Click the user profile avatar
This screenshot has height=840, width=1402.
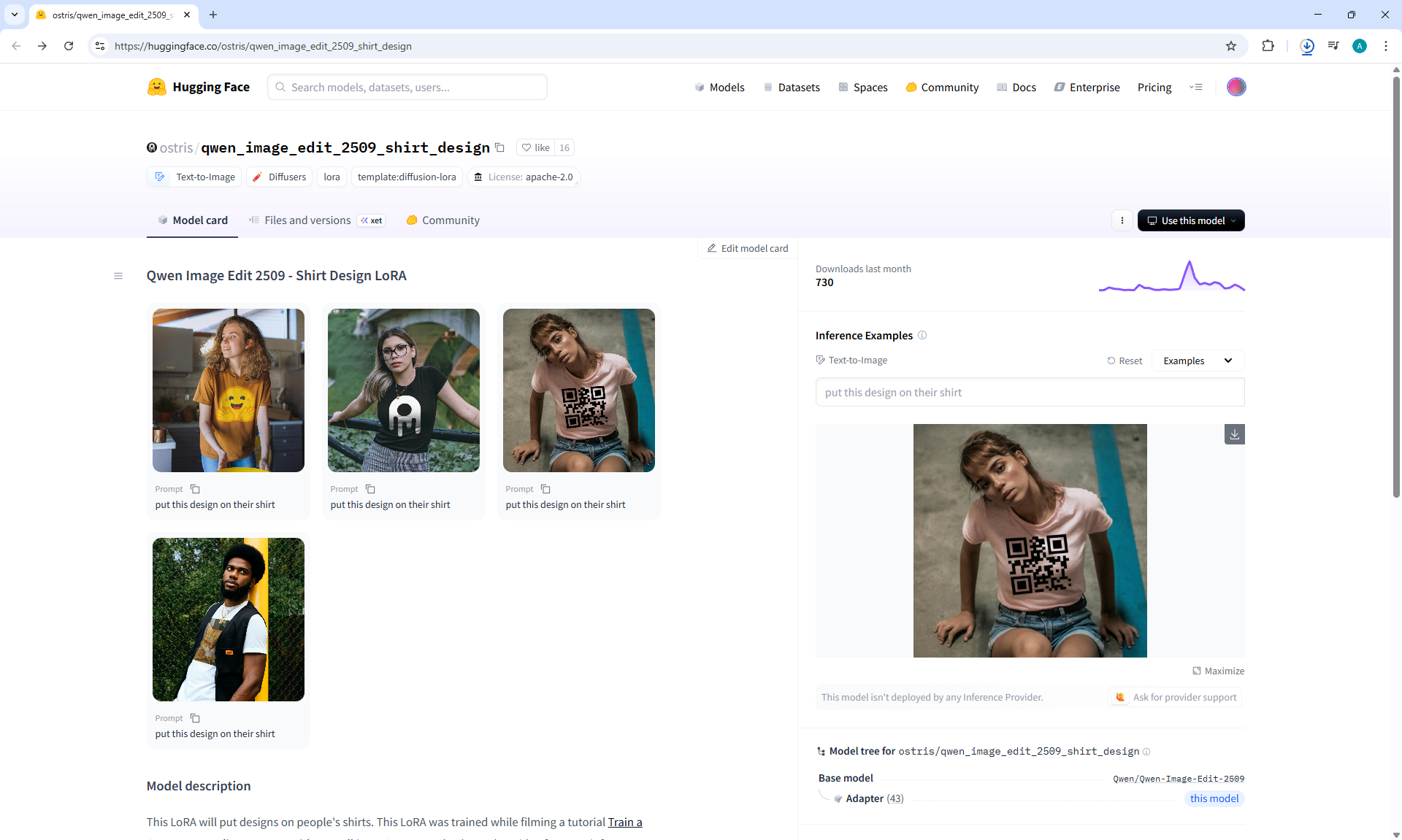tap(1236, 87)
